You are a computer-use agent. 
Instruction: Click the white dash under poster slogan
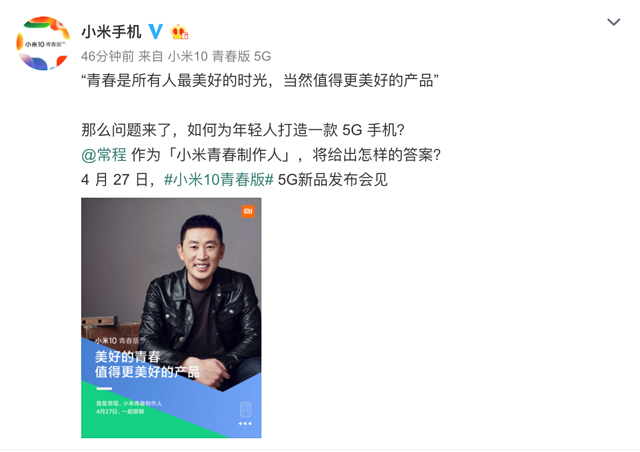[x=104, y=388]
